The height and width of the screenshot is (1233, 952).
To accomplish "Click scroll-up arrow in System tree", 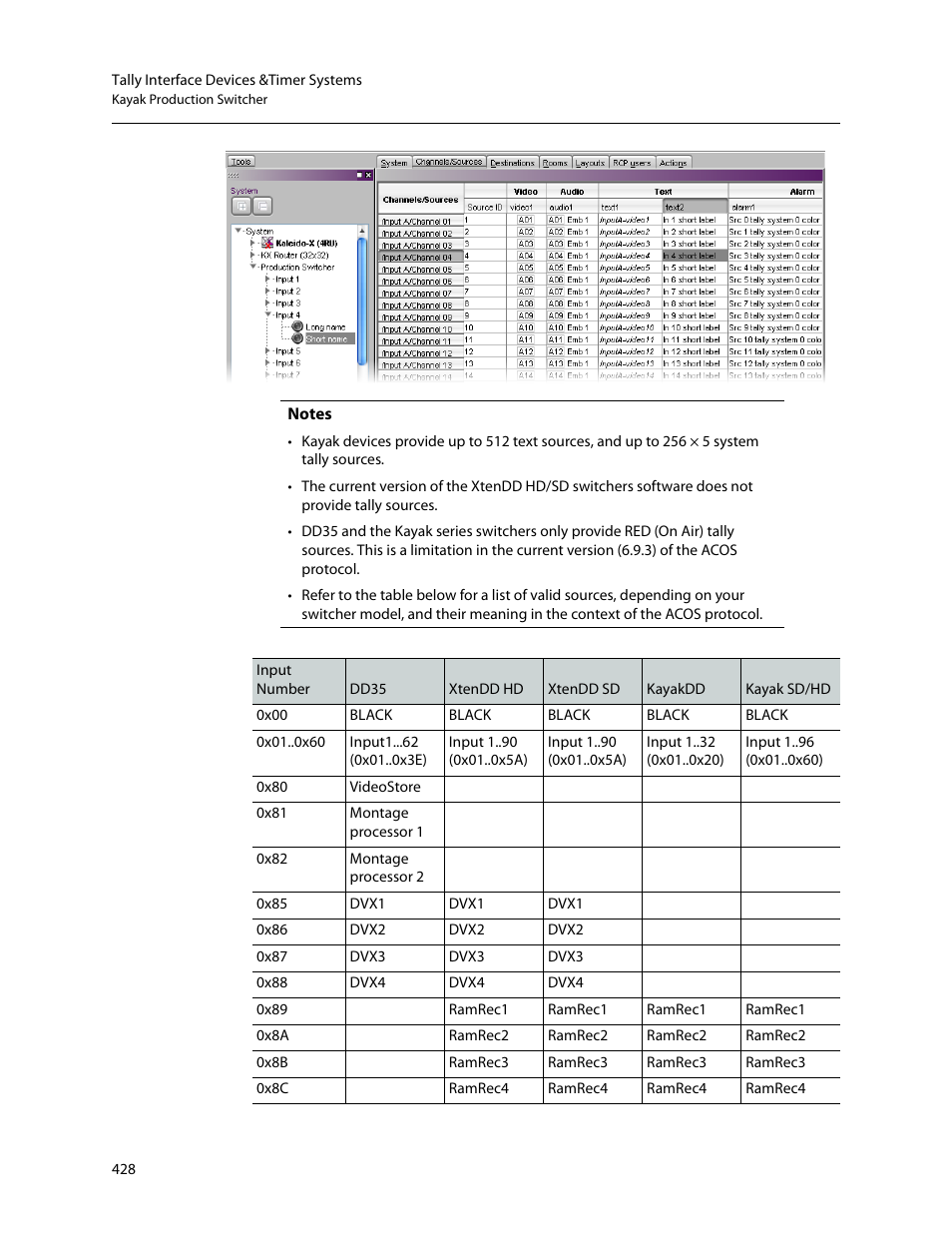I will pyautogui.click(x=363, y=231).
